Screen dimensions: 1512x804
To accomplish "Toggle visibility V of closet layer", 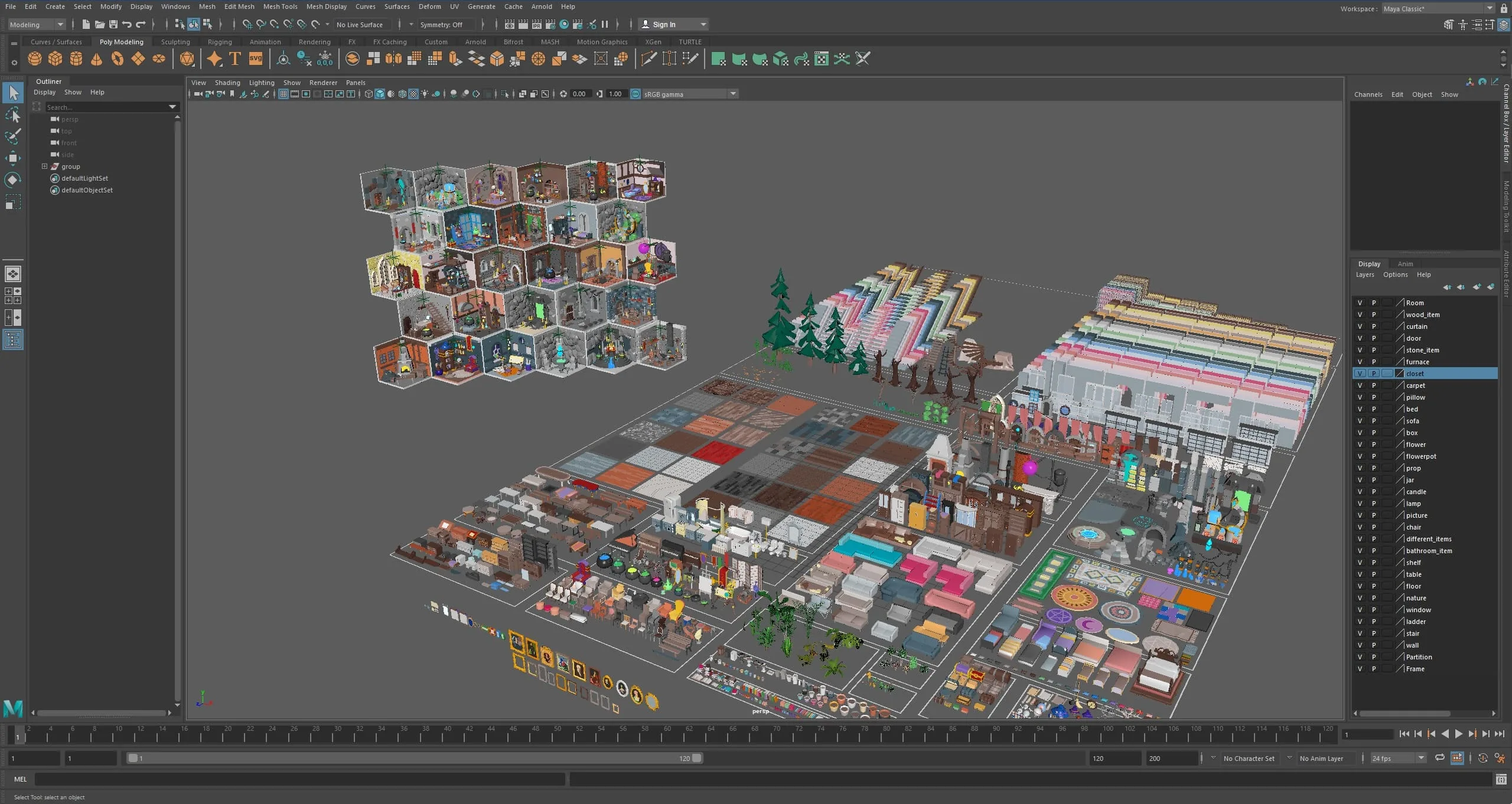I will point(1360,374).
